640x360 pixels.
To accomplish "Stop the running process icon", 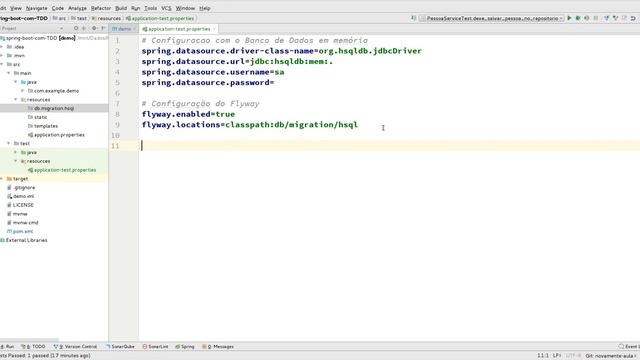I will click(x=596, y=18).
